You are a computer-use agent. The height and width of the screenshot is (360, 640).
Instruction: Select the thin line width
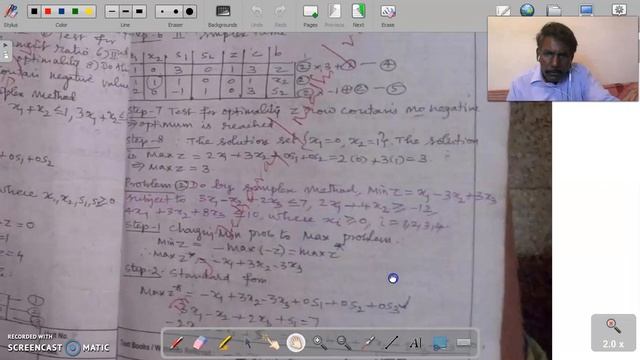point(112,11)
